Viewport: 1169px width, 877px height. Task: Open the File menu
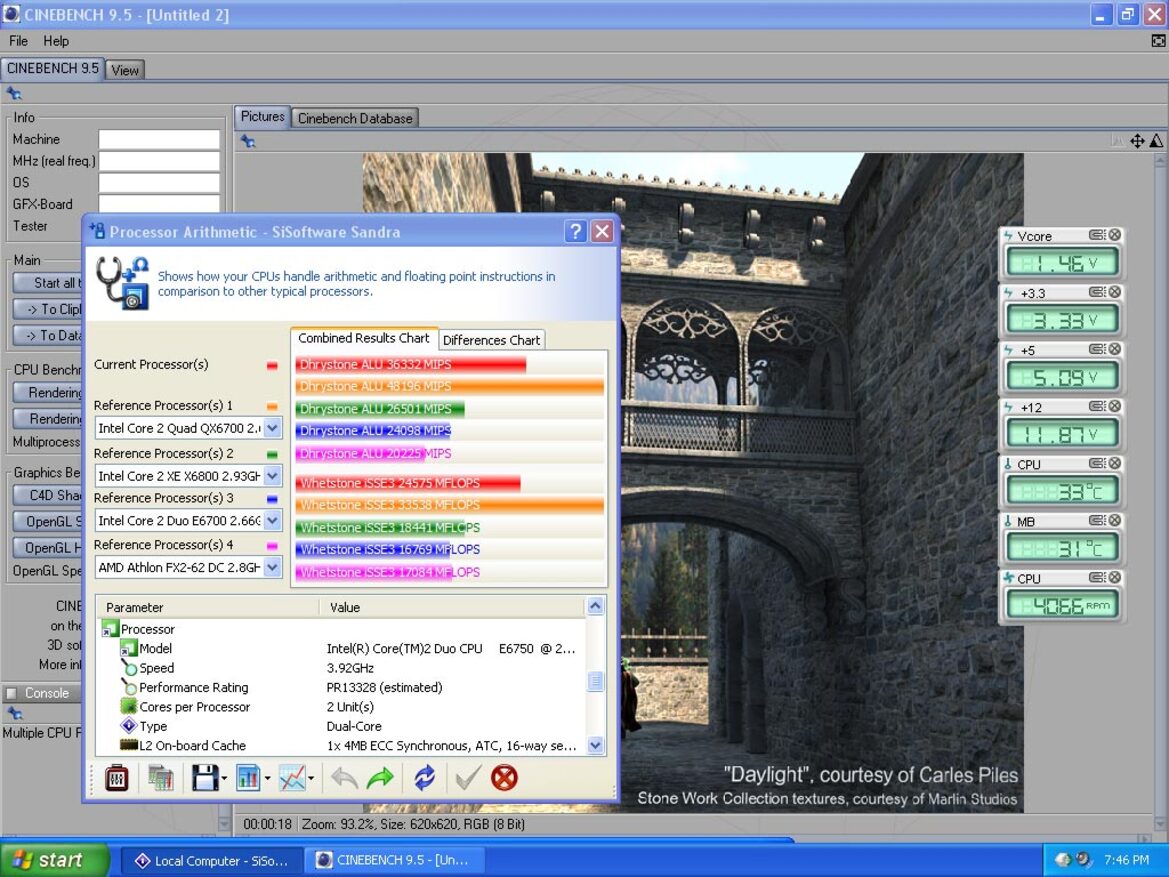(19, 41)
